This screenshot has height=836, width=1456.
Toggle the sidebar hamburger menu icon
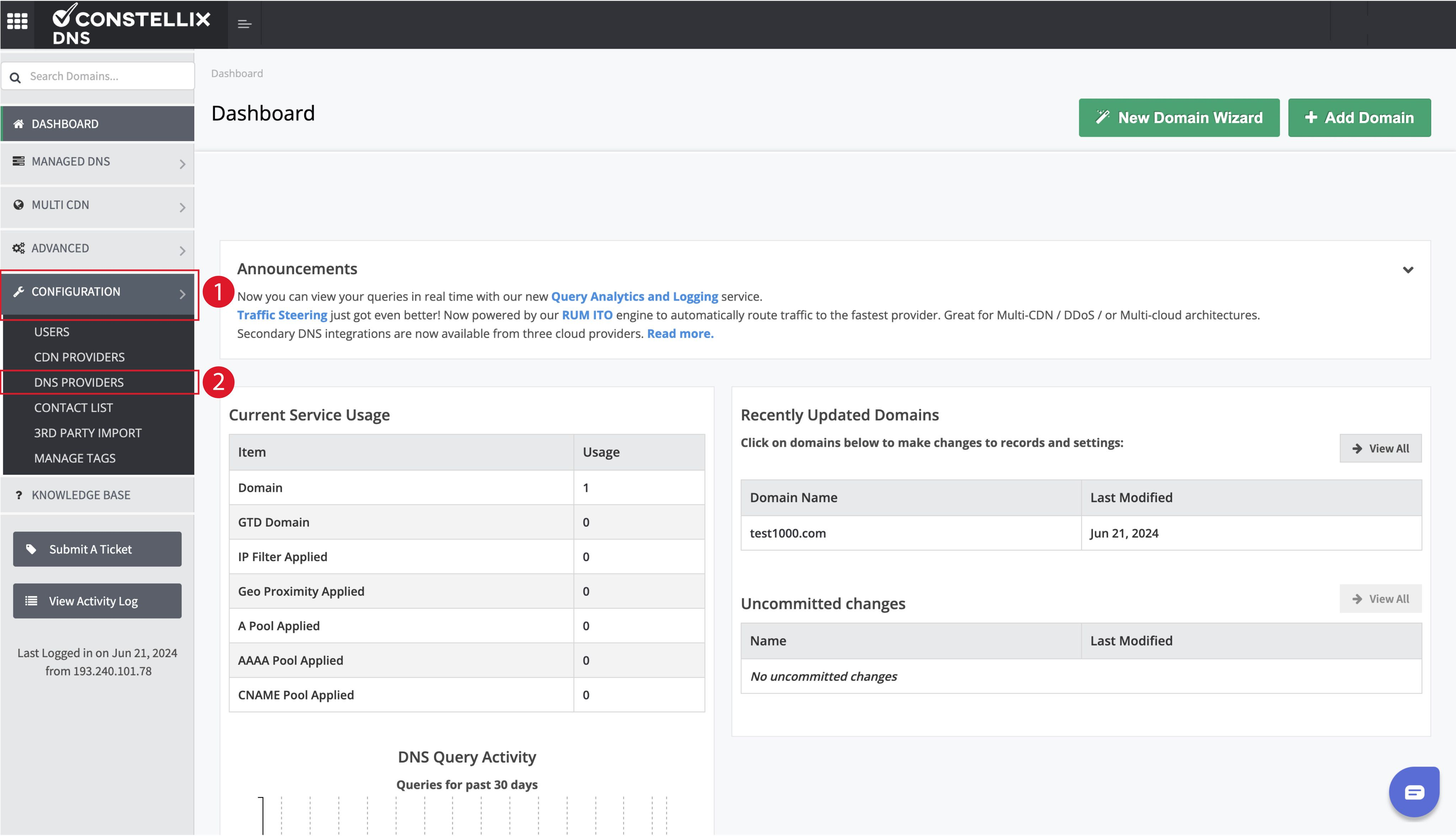point(245,24)
